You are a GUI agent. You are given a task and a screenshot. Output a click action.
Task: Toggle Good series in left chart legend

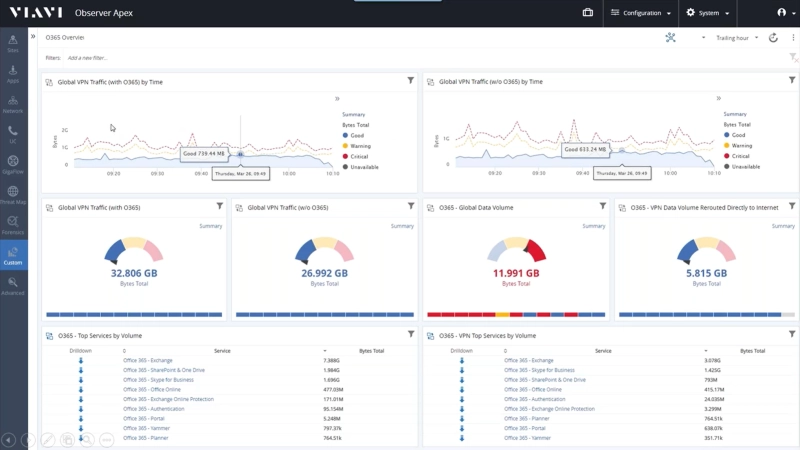pos(357,135)
